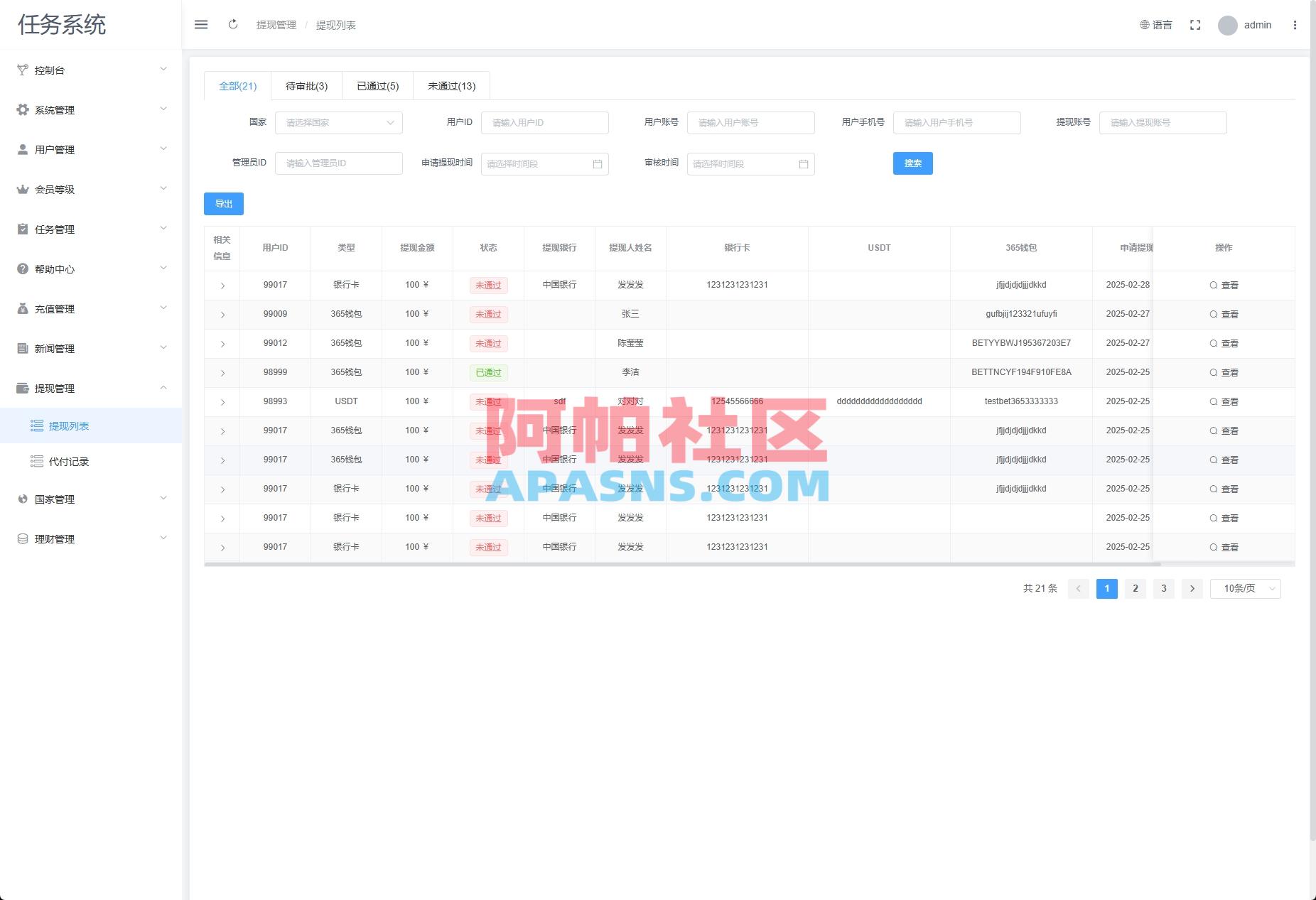Open 代付记录 in the sidebar

[68, 461]
